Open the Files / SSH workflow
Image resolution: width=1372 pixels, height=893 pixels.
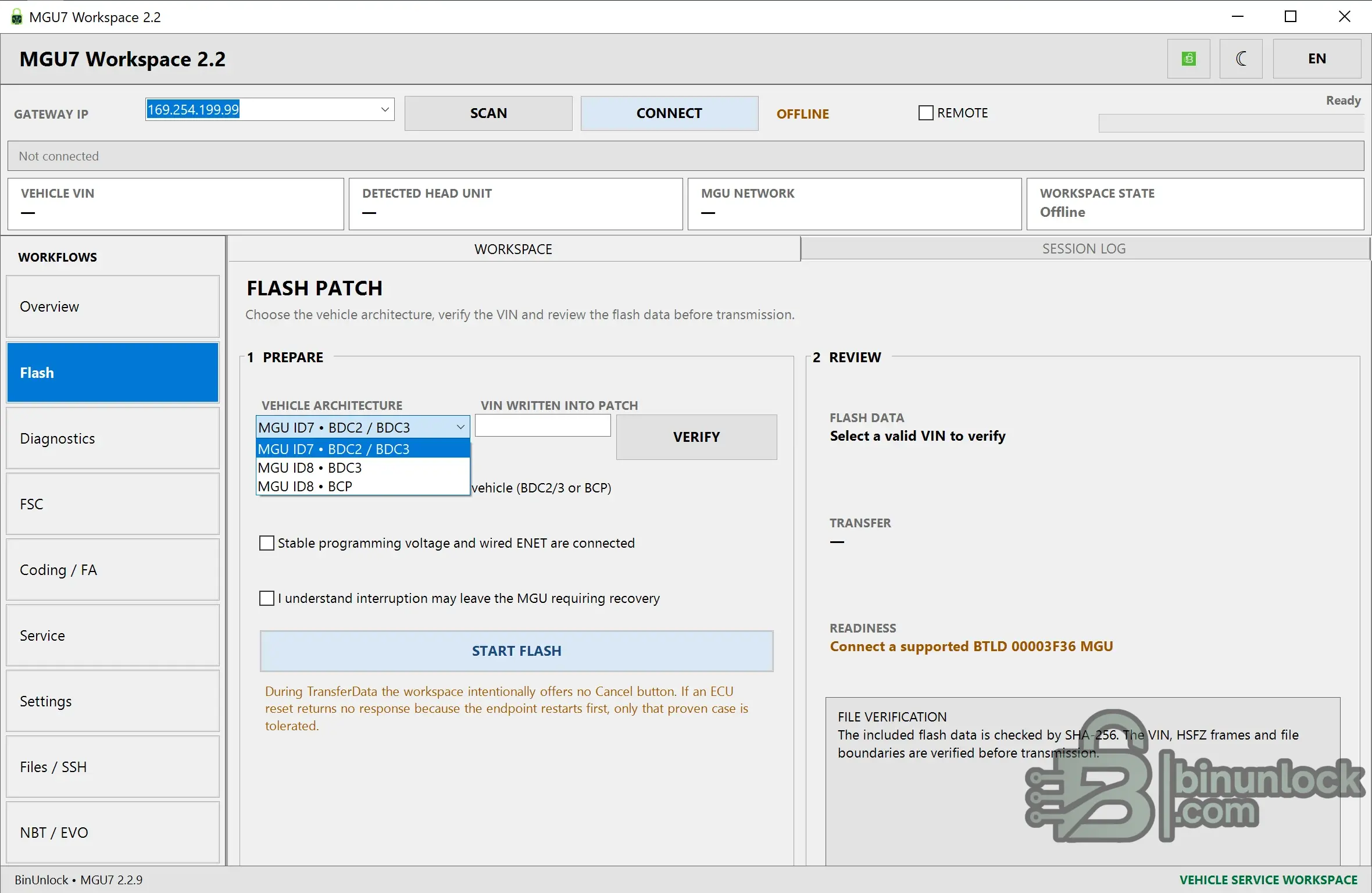[x=113, y=767]
